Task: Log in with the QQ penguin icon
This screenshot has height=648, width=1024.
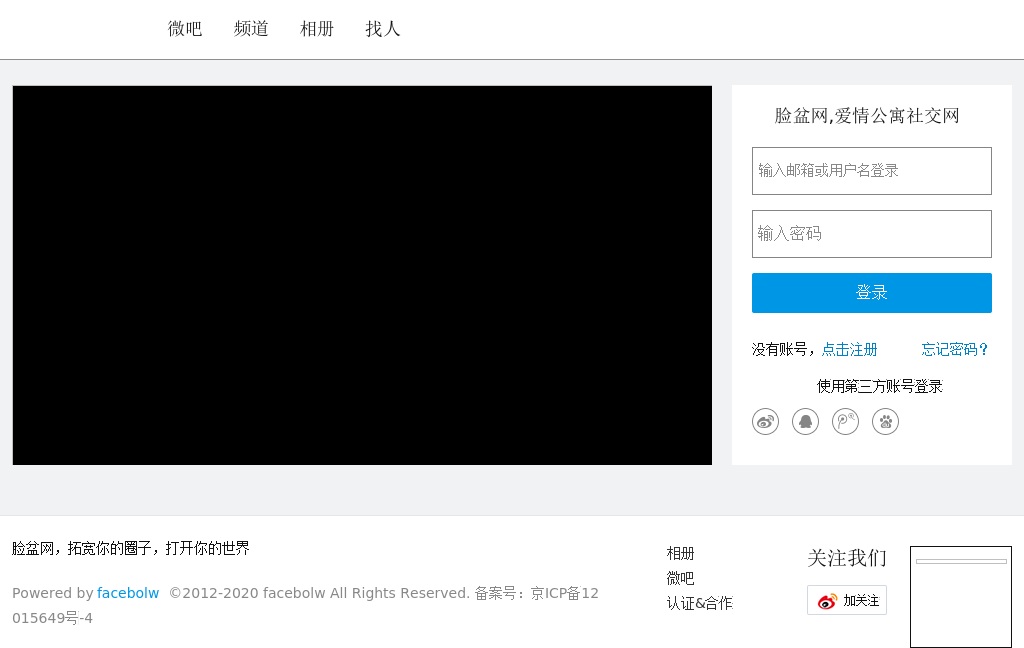Action: [805, 422]
